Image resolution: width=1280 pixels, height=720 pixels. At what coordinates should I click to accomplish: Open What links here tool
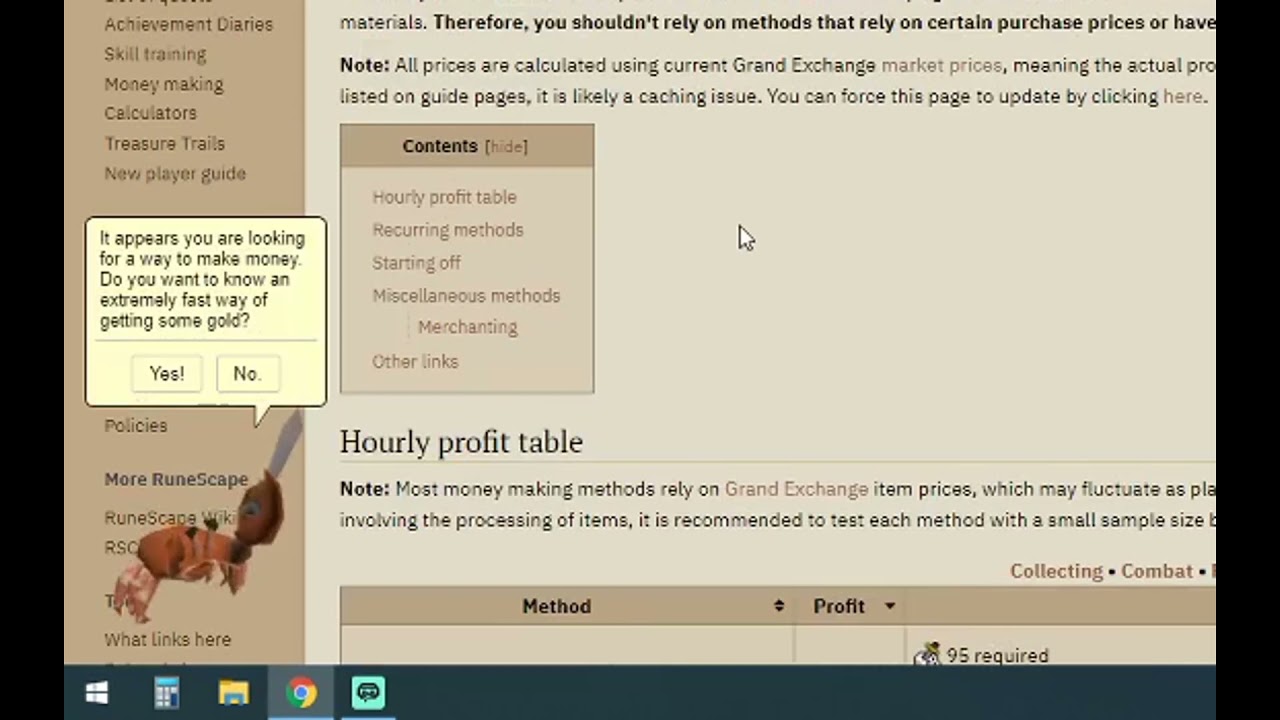[x=167, y=639]
